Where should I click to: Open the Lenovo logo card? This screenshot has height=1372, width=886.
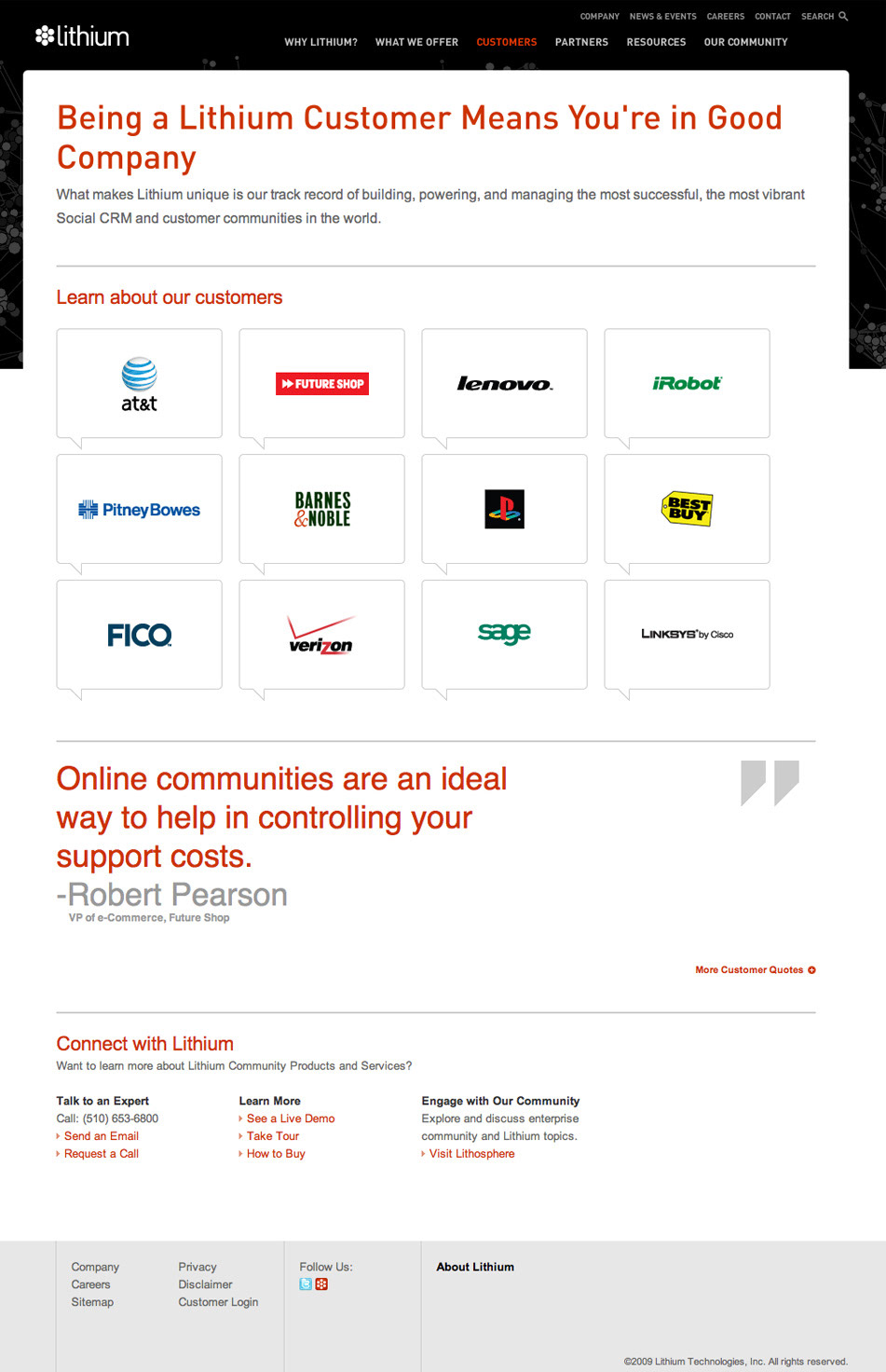click(x=505, y=383)
